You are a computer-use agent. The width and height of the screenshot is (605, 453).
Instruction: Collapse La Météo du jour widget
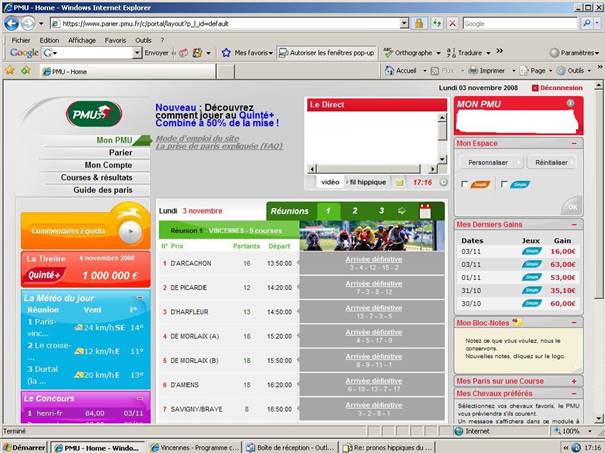coord(140,297)
